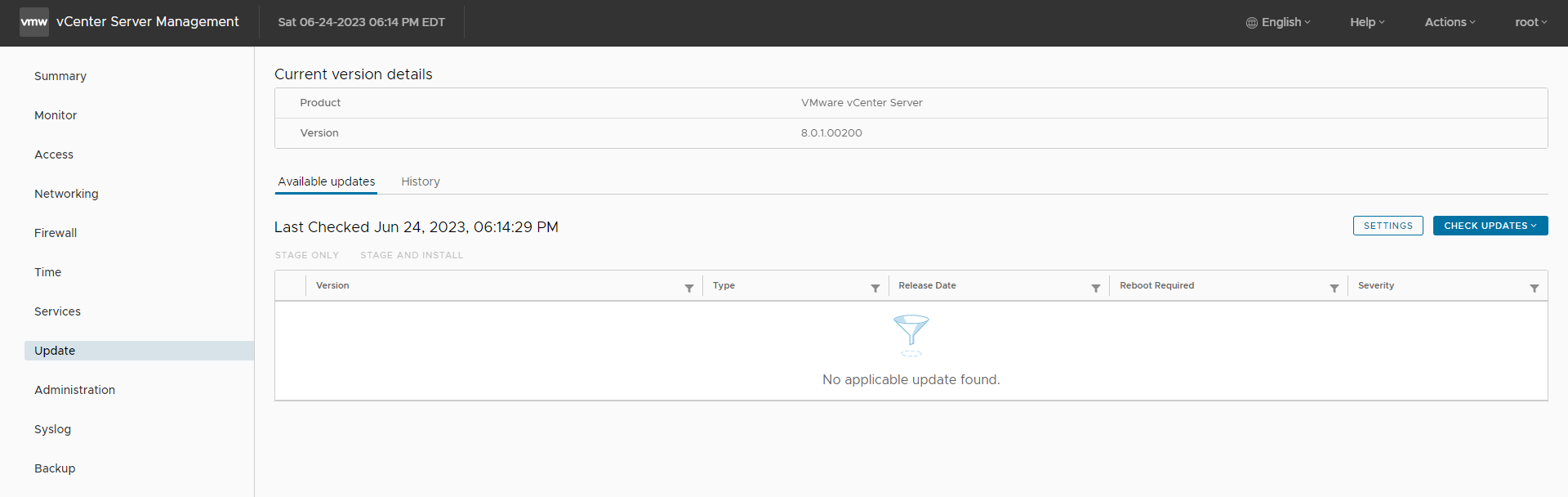
Task: Open the Firewall page
Action: click(x=56, y=233)
